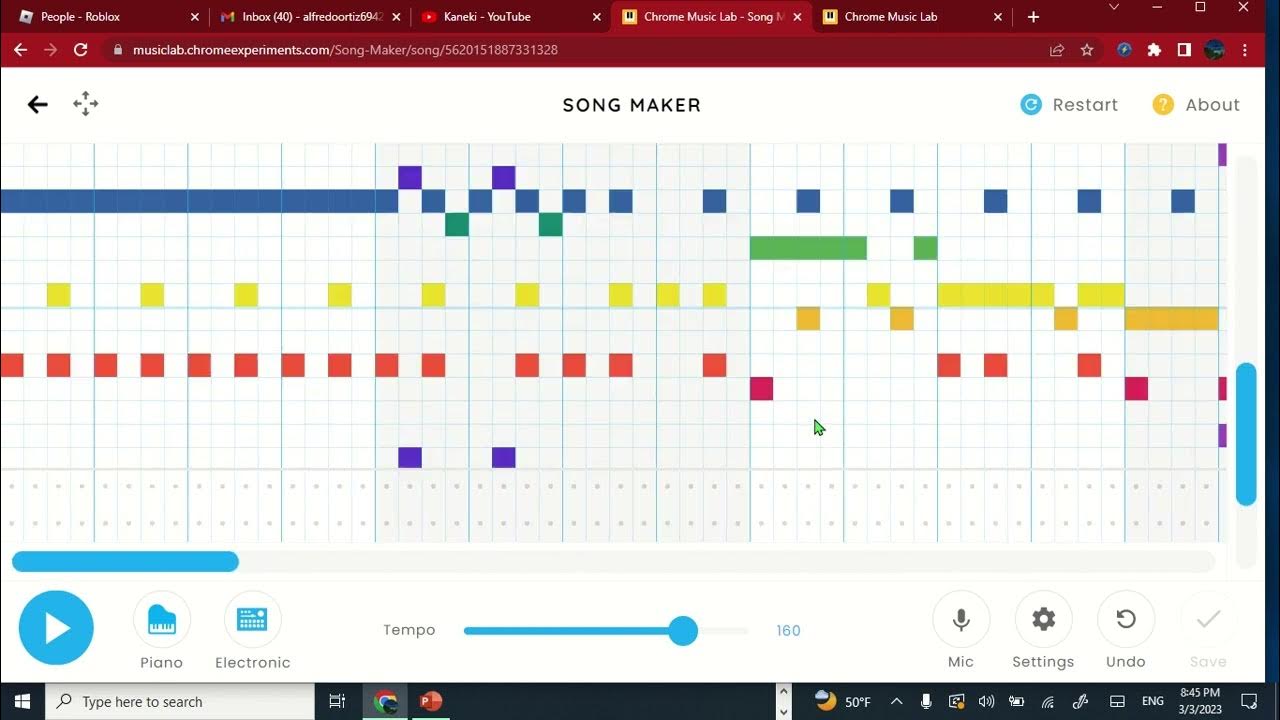Click the back arrow in Song Maker

[x=38, y=104]
